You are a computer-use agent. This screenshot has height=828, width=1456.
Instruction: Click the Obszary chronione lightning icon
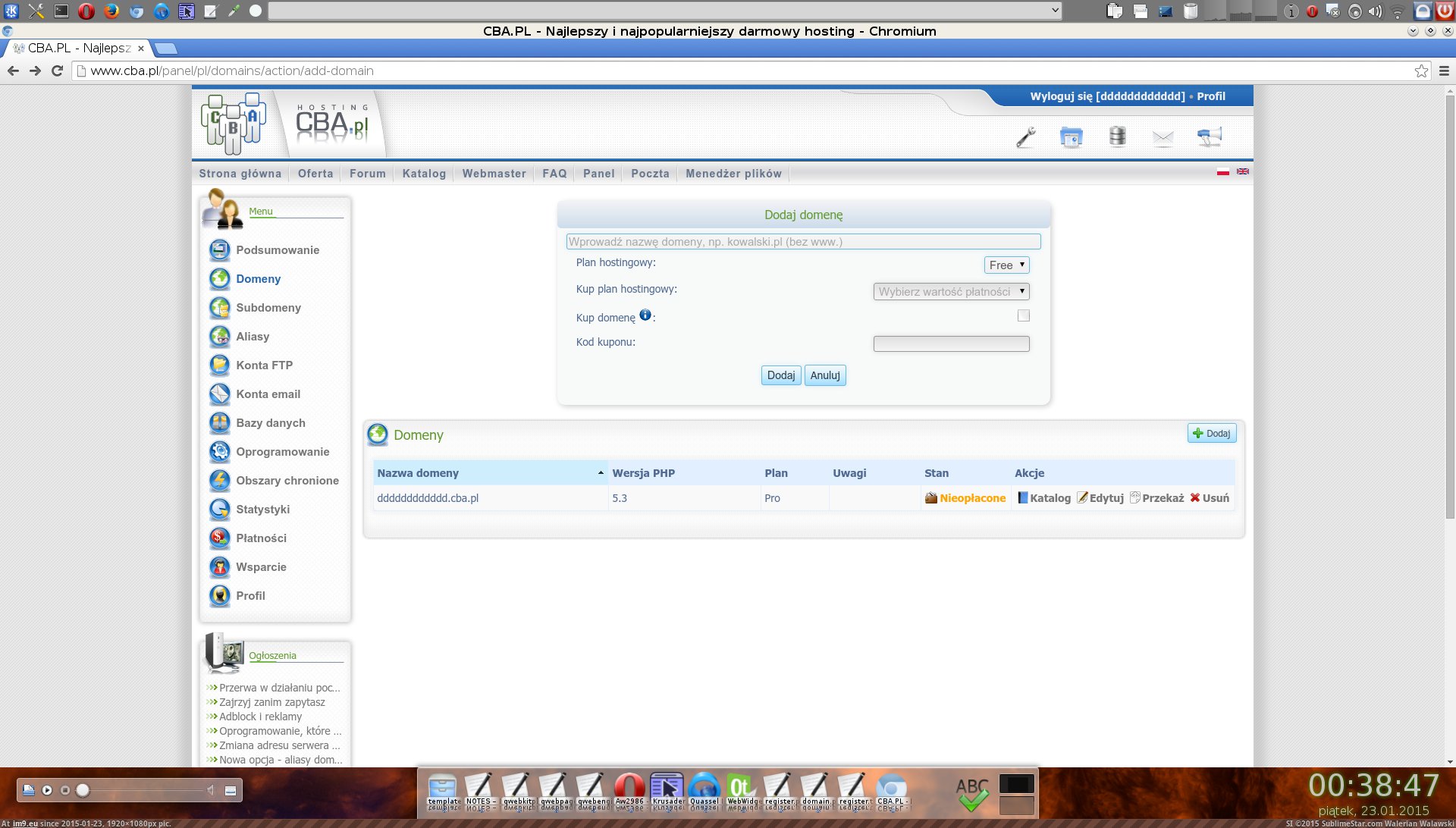pyautogui.click(x=220, y=480)
